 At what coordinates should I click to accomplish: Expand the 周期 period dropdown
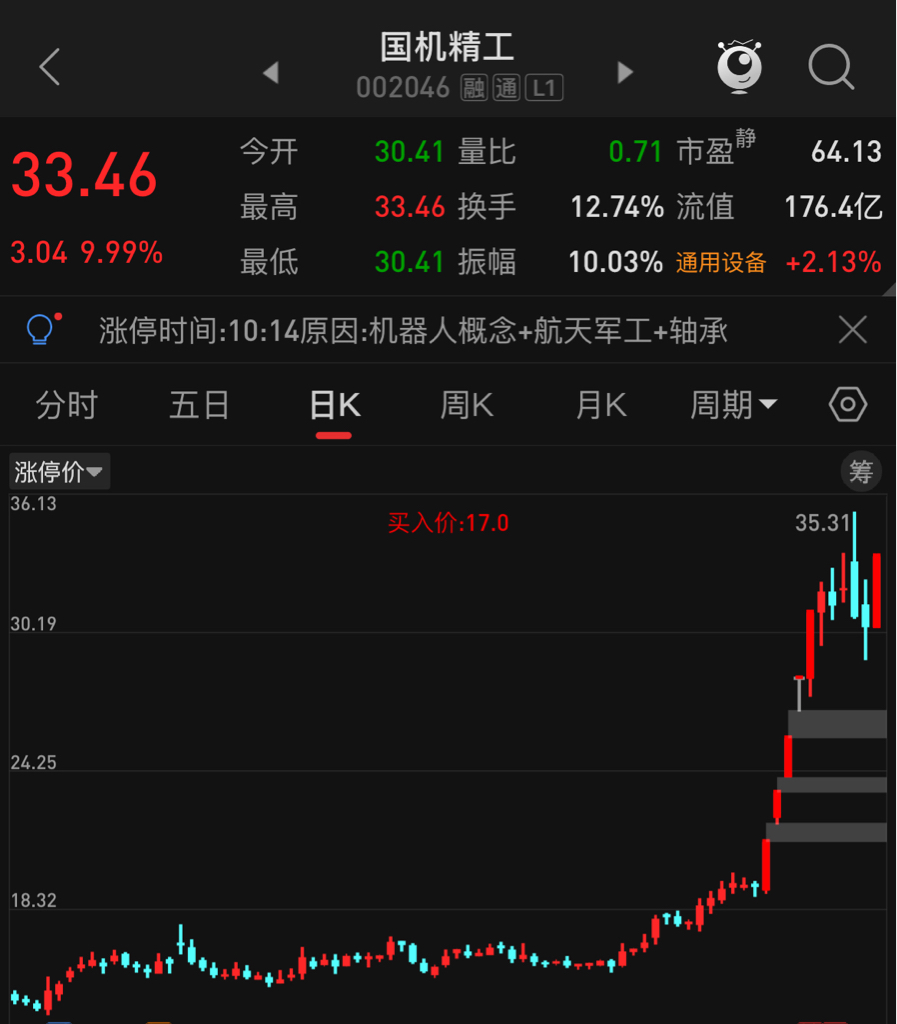pyautogui.click(x=734, y=405)
